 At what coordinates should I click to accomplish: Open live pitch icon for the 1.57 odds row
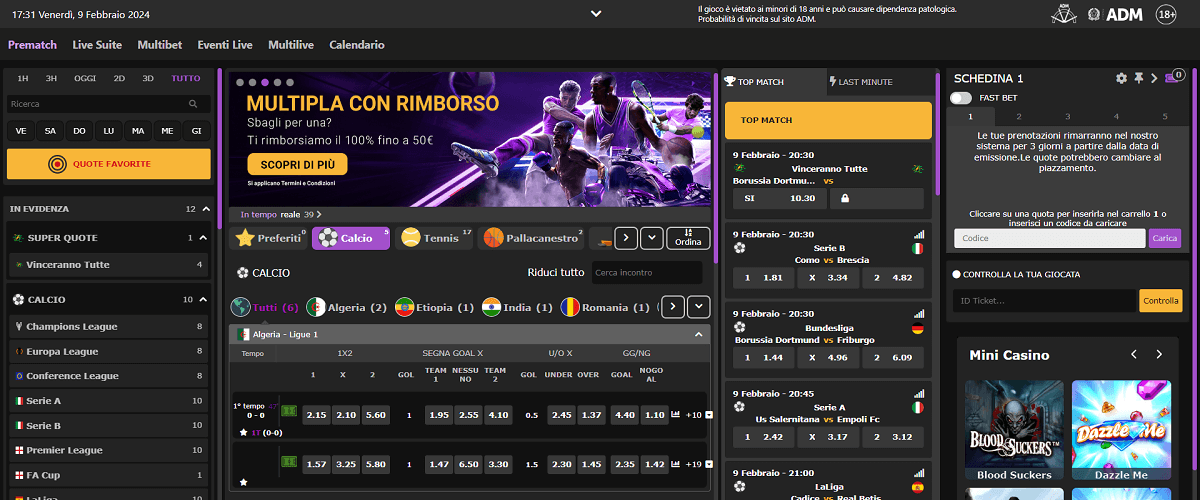(289, 463)
